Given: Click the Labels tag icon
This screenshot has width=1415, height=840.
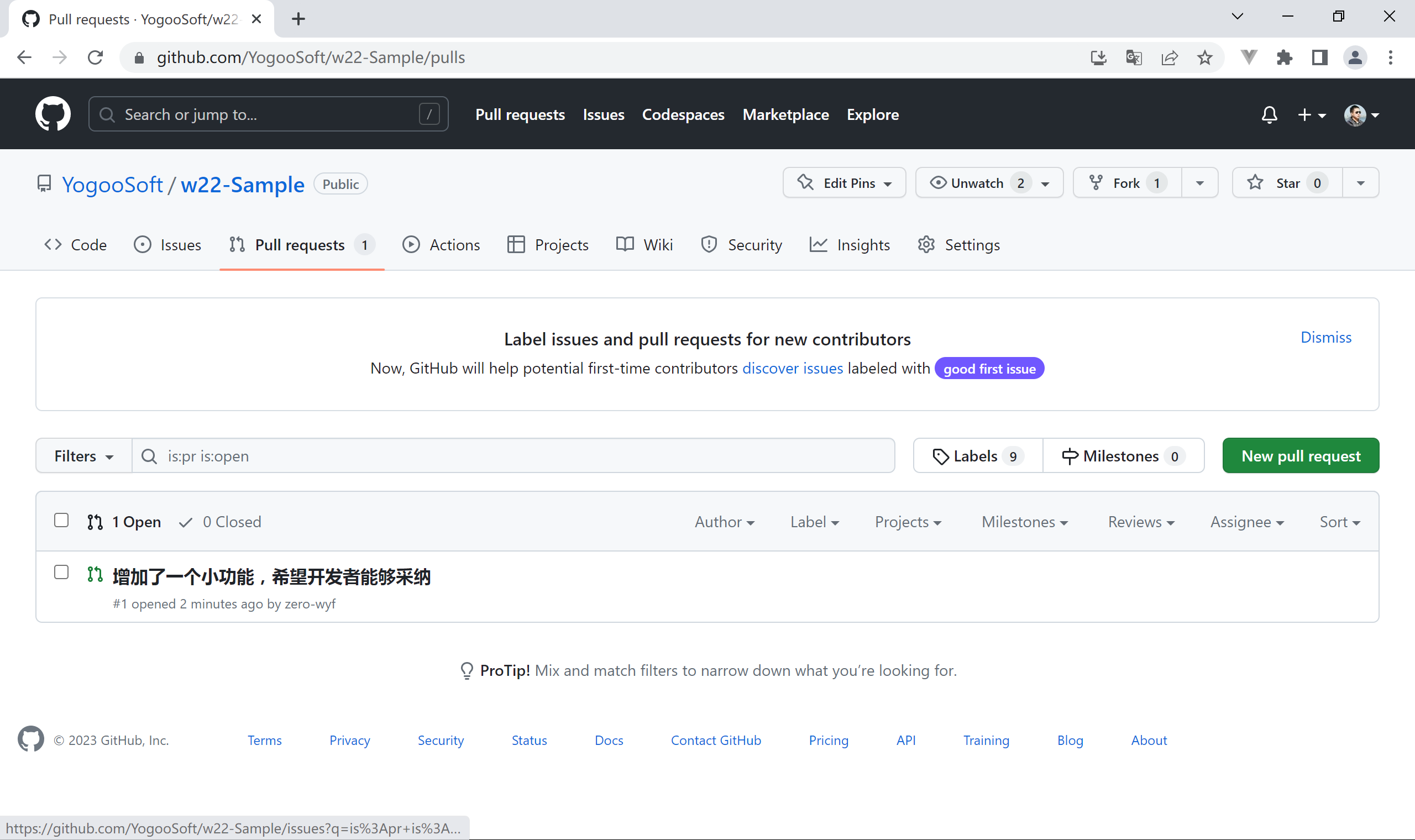Looking at the screenshot, I should [941, 456].
